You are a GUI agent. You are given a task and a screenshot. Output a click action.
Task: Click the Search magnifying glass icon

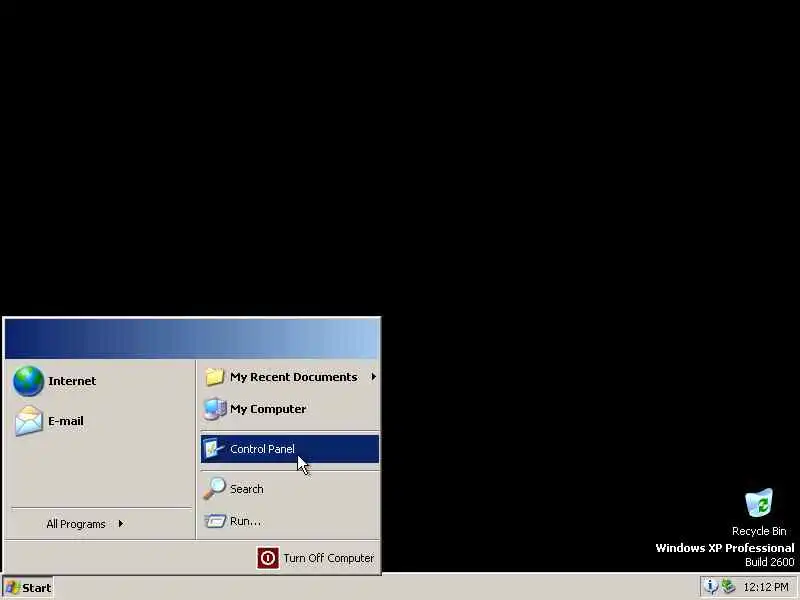(214, 488)
